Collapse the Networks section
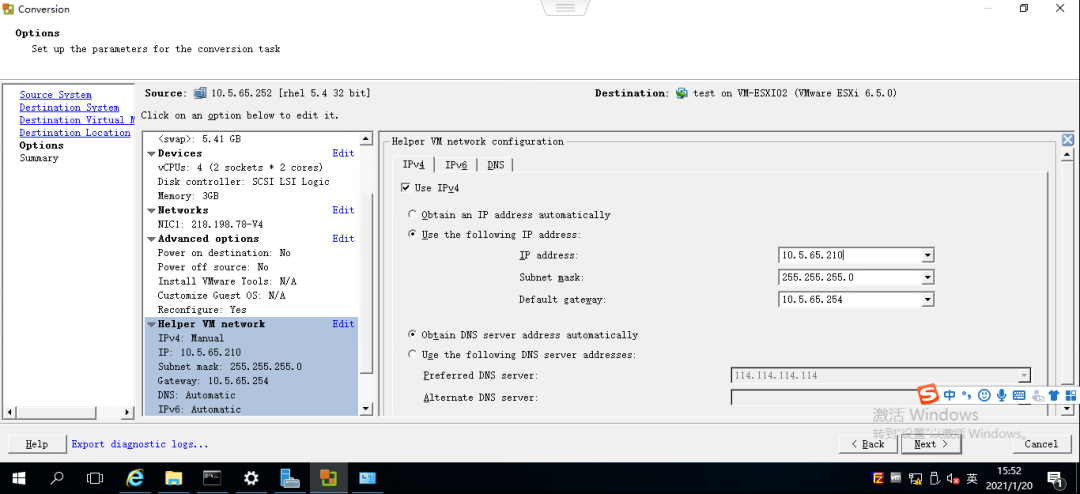 click(152, 210)
